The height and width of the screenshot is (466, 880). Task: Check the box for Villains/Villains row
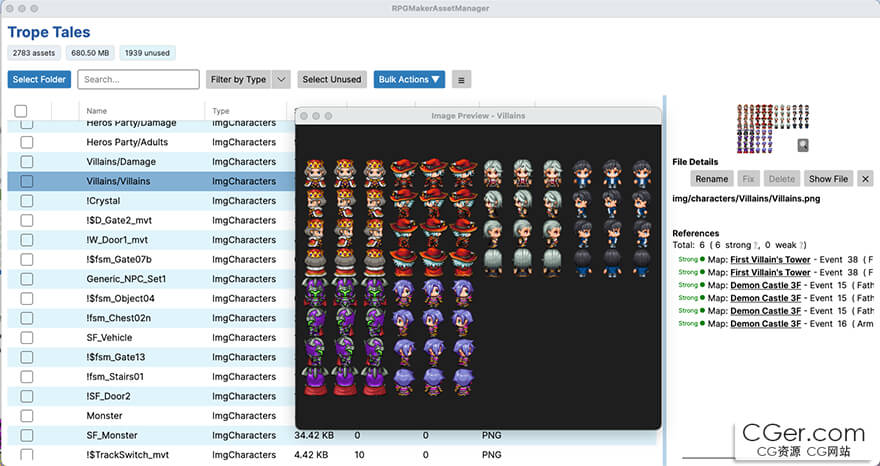coord(26,181)
